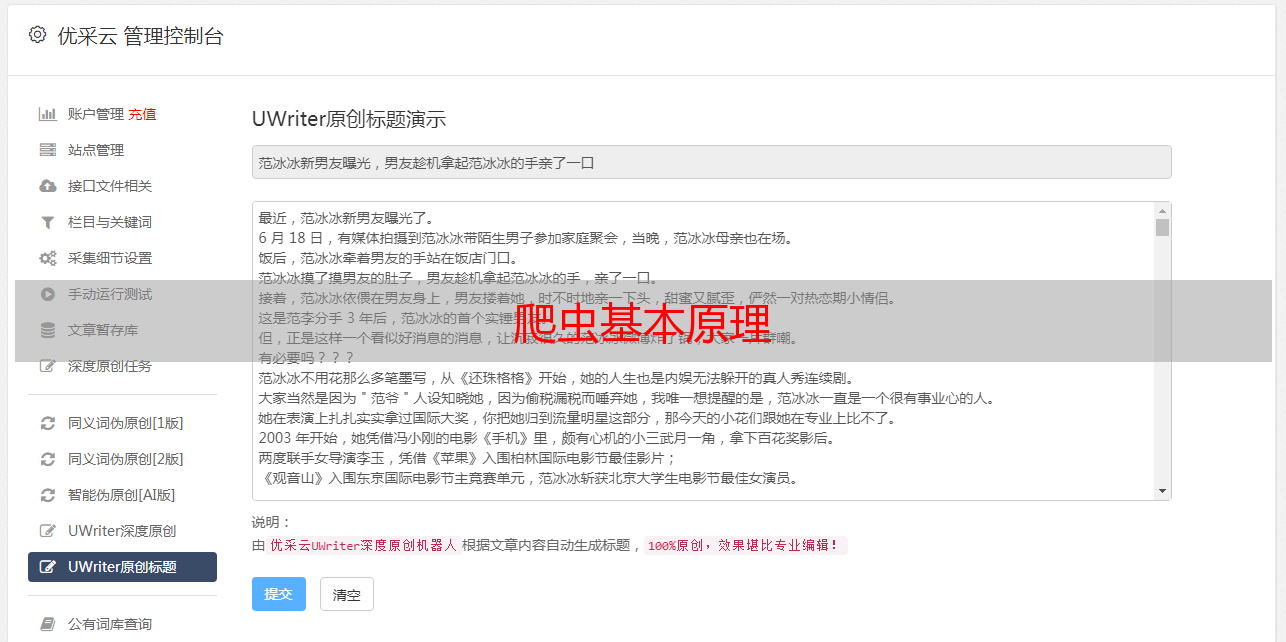Click the gears icon for 采集细节设置

(47, 258)
